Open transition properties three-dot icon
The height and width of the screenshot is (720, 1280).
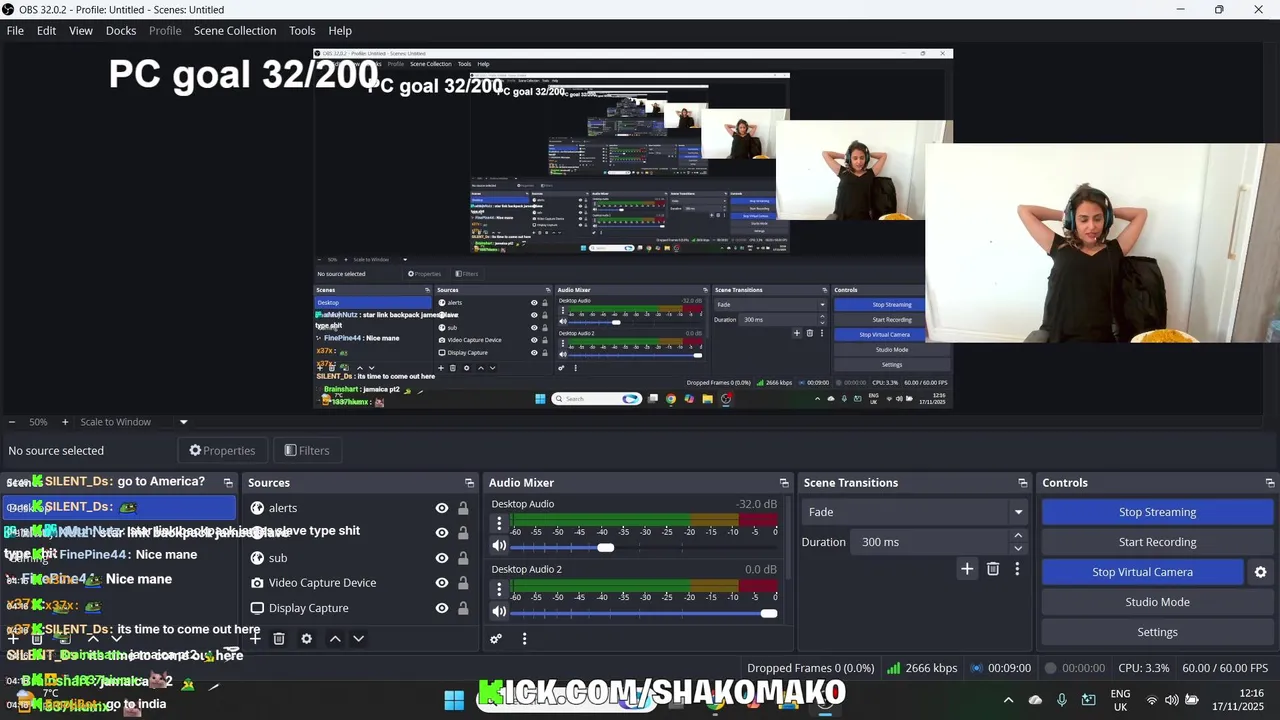pyautogui.click(x=1017, y=569)
